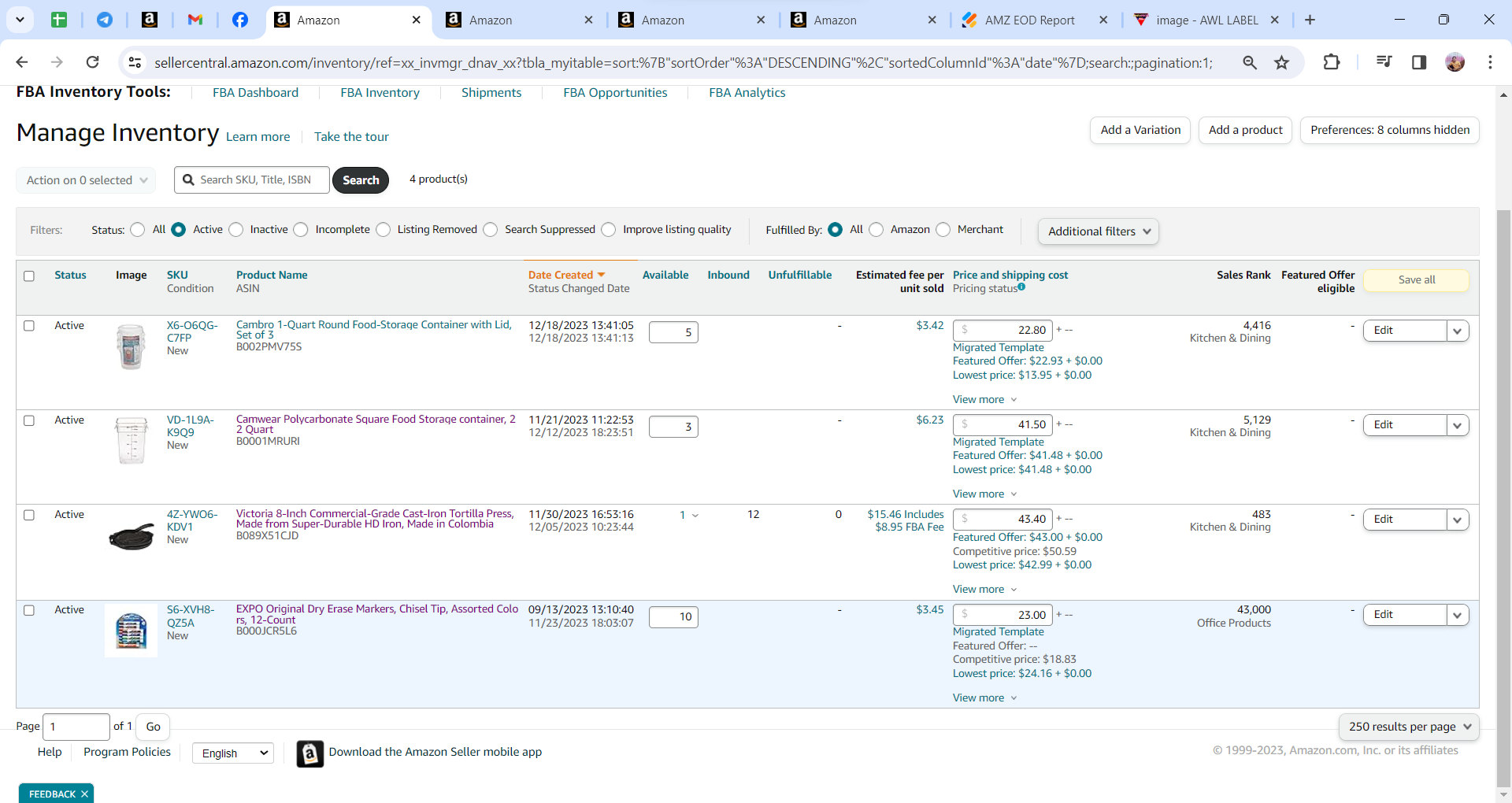The width and height of the screenshot is (1512, 803).
Task: Open Shipments tool link
Action: point(491,92)
